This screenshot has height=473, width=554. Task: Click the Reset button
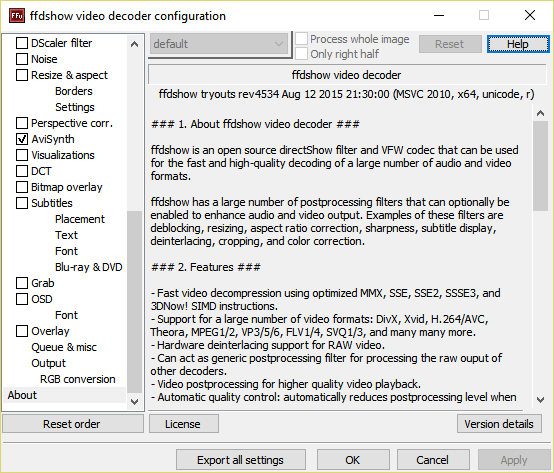tap(450, 44)
